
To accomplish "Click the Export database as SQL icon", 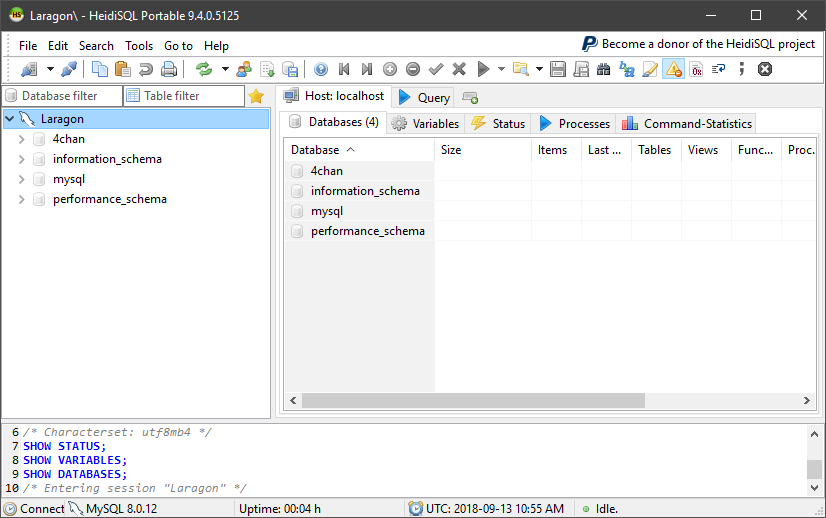I will pos(290,69).
